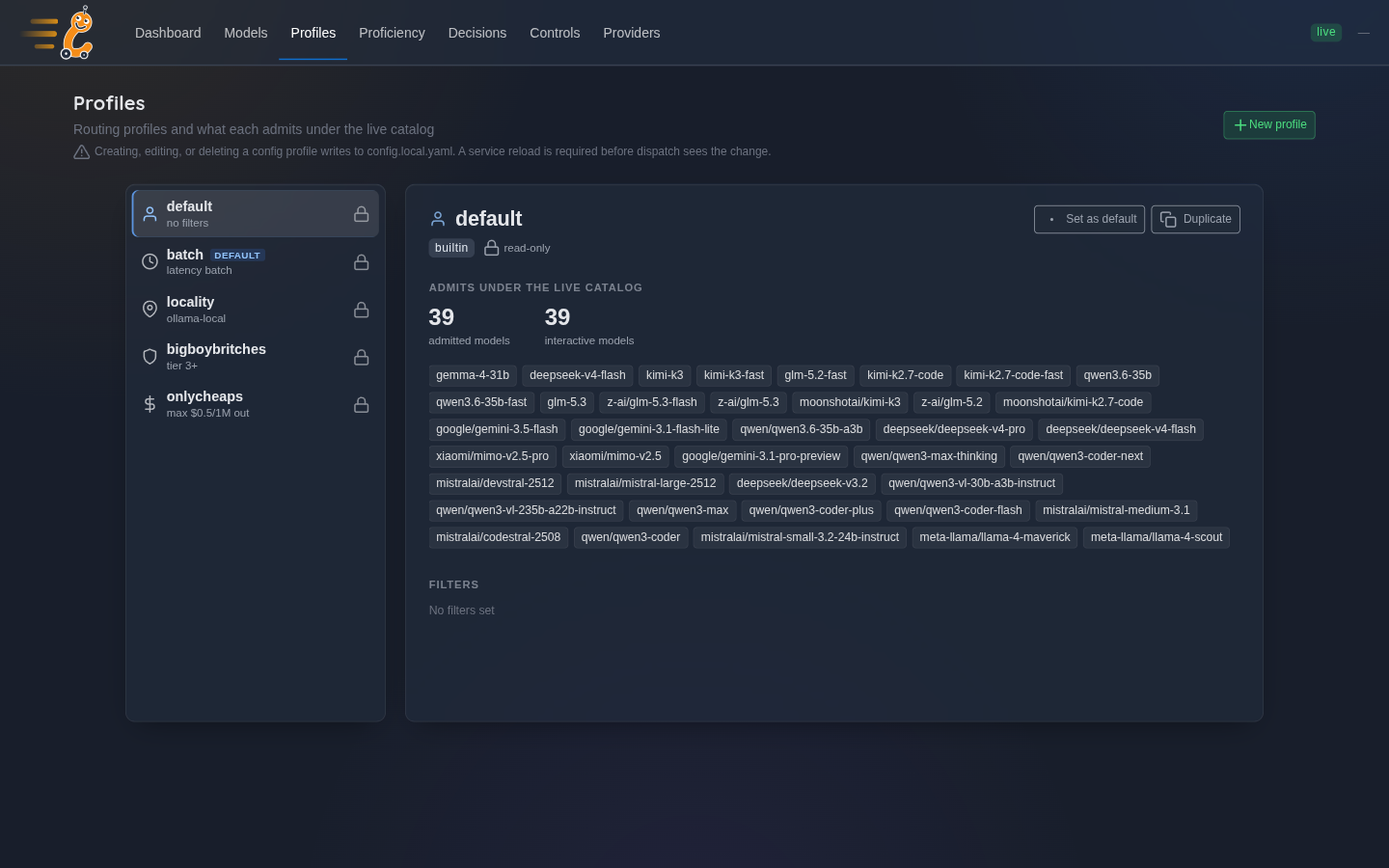This screenshot has height=868, width=1389.
Task: Click the google/gemini-3.1-pro-preview model chip
Action: (x=761, y=456)
